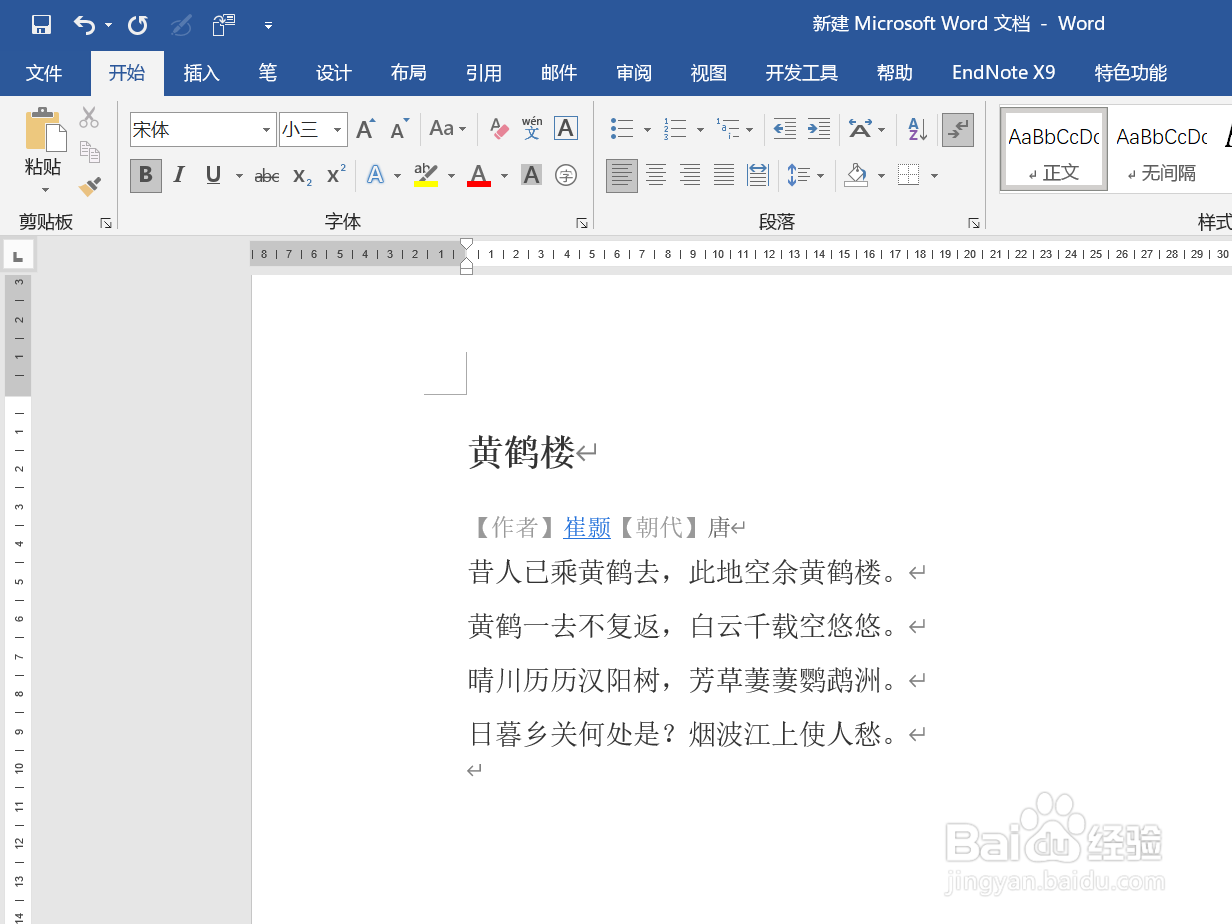The height and width of the screenshot is (924, 1232).
Task: Align text right
Action: [x=690, y=176]
